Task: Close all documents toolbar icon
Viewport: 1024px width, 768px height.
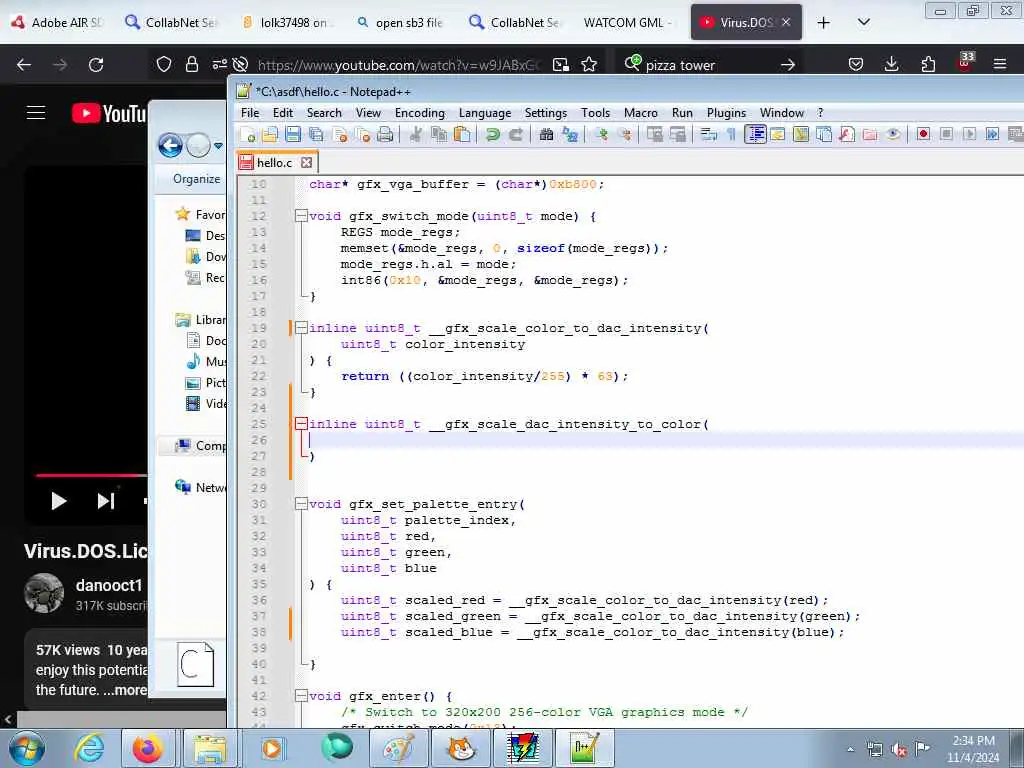Action: coord(362,135)
